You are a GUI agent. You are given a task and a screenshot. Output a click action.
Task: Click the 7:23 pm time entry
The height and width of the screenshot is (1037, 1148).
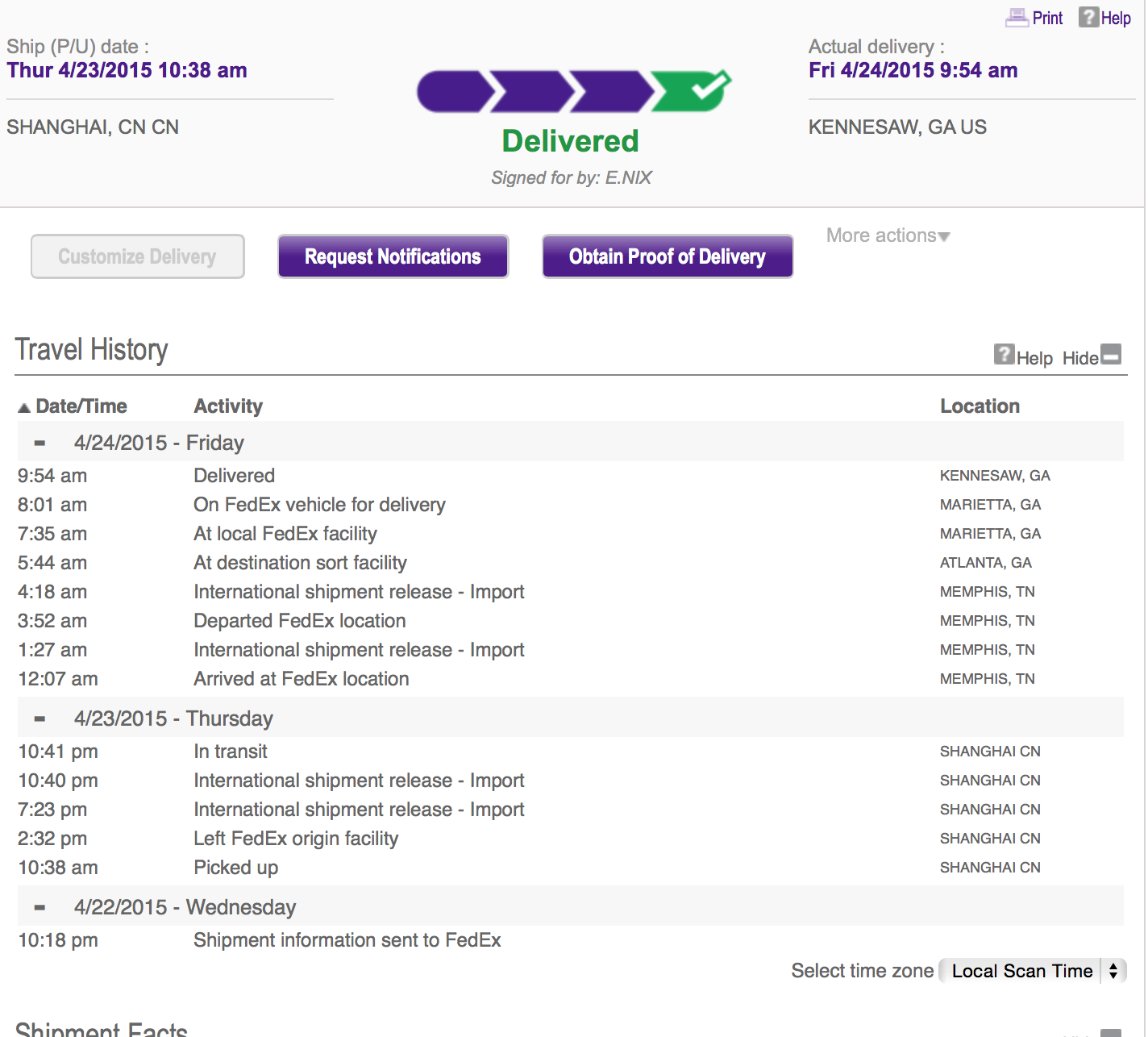(x=52, y=810)
